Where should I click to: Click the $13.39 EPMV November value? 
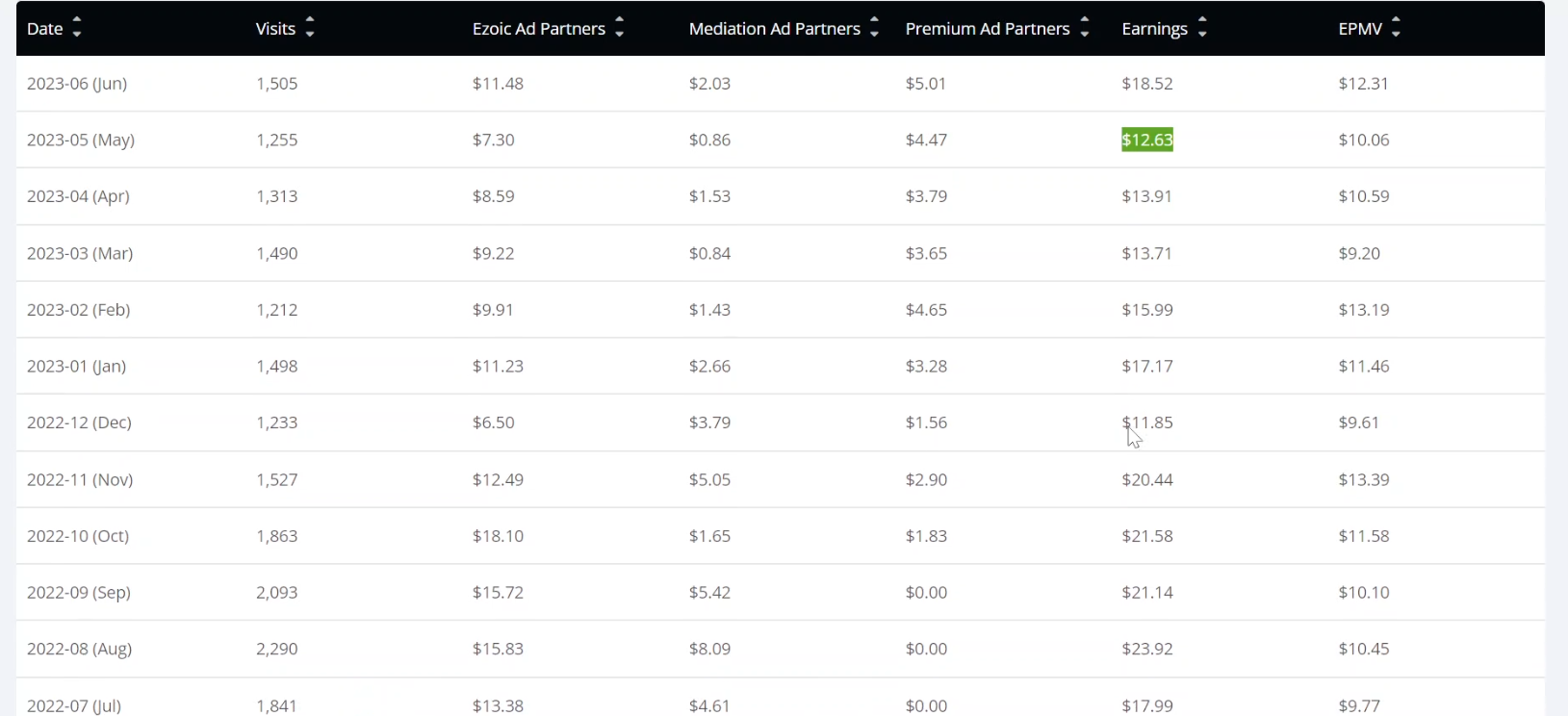point(1364,479)
